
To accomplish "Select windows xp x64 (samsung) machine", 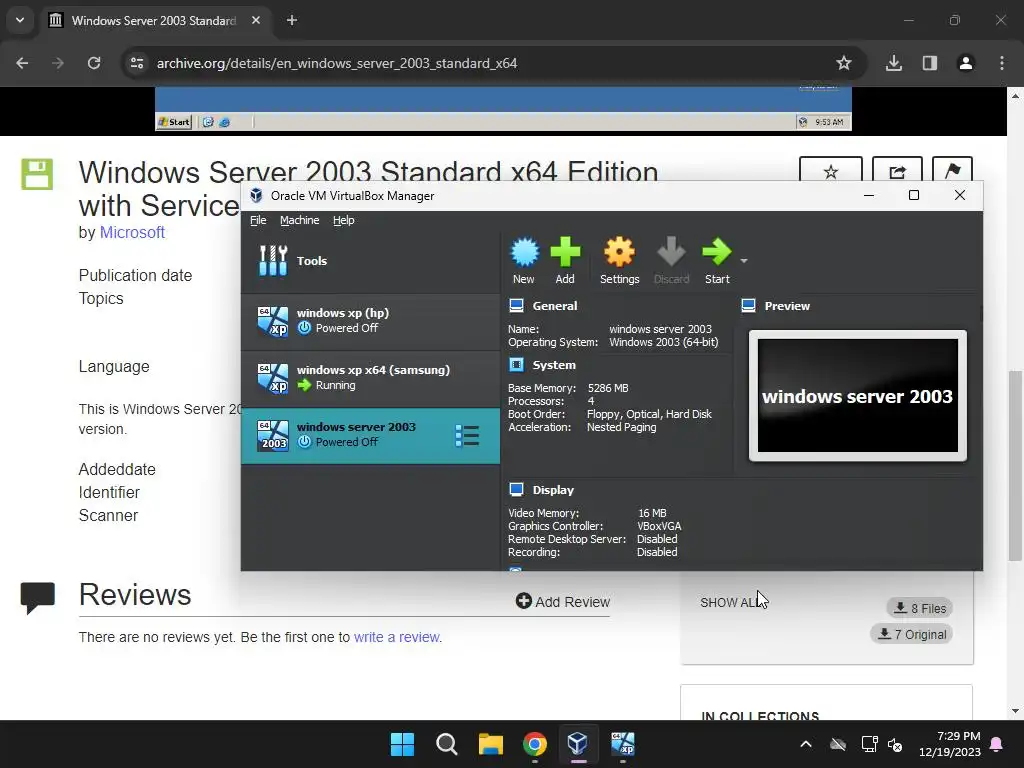I will (370, 377).
